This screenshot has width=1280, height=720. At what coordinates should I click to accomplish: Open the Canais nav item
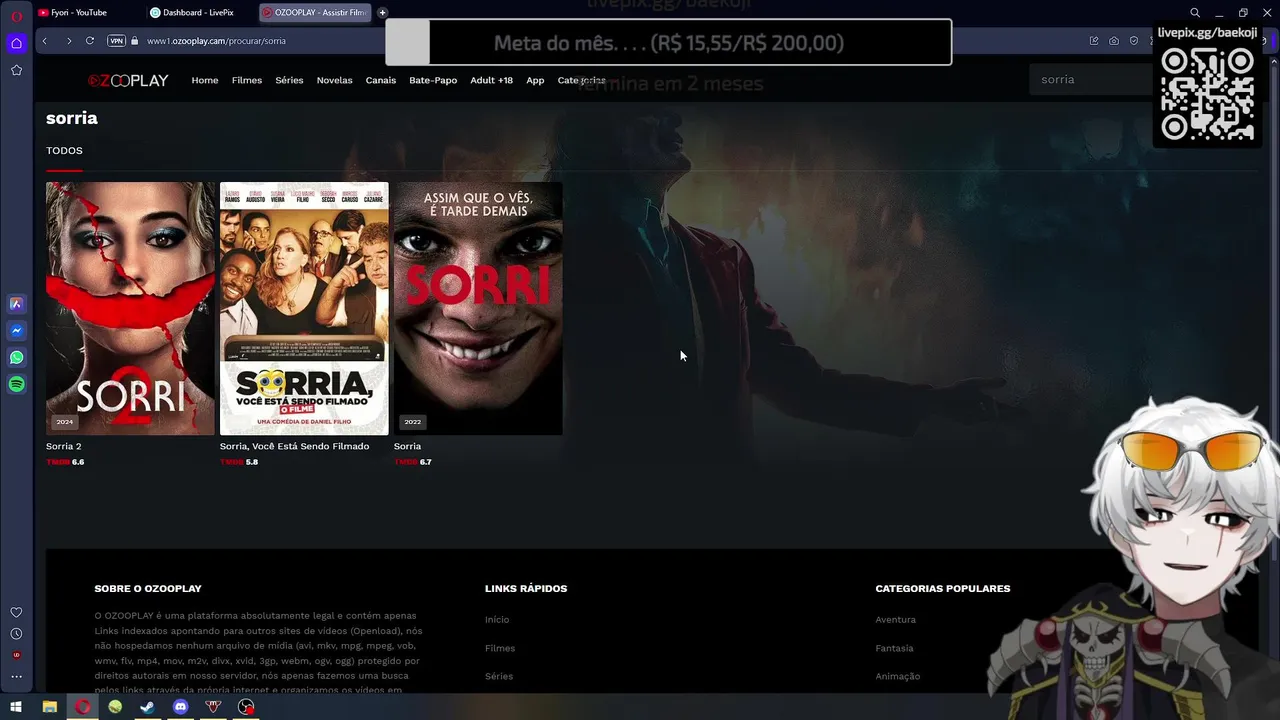point(381,80)
